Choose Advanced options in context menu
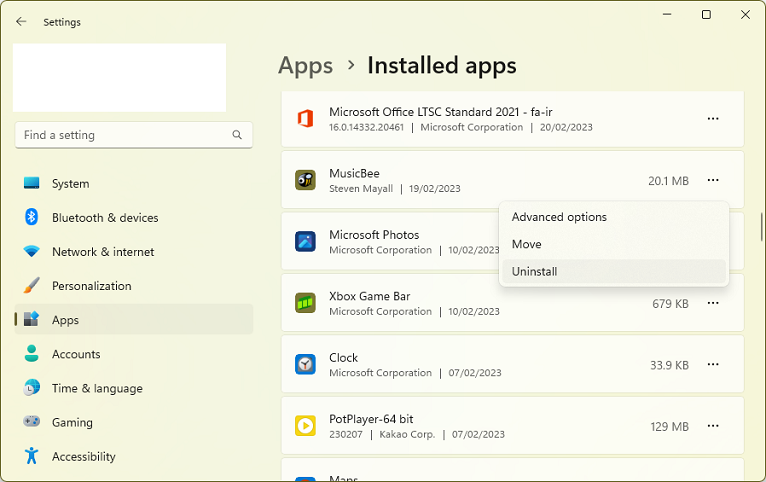 (614, 217)
